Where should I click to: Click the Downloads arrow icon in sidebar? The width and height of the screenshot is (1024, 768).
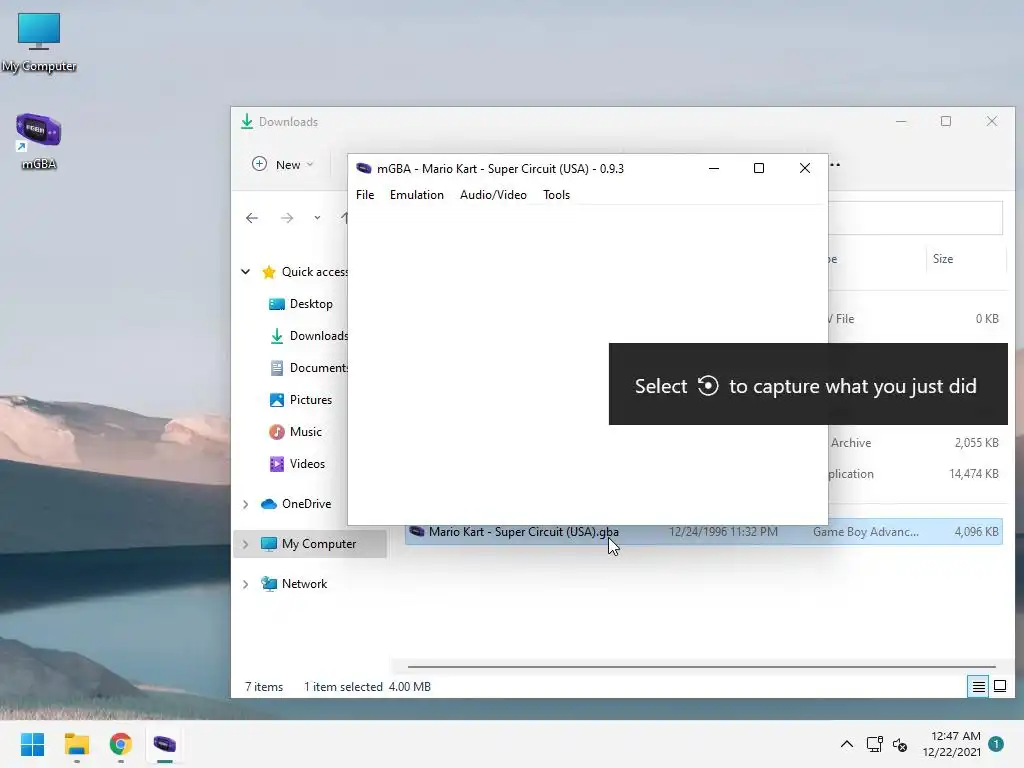click(x=277, y=336)
